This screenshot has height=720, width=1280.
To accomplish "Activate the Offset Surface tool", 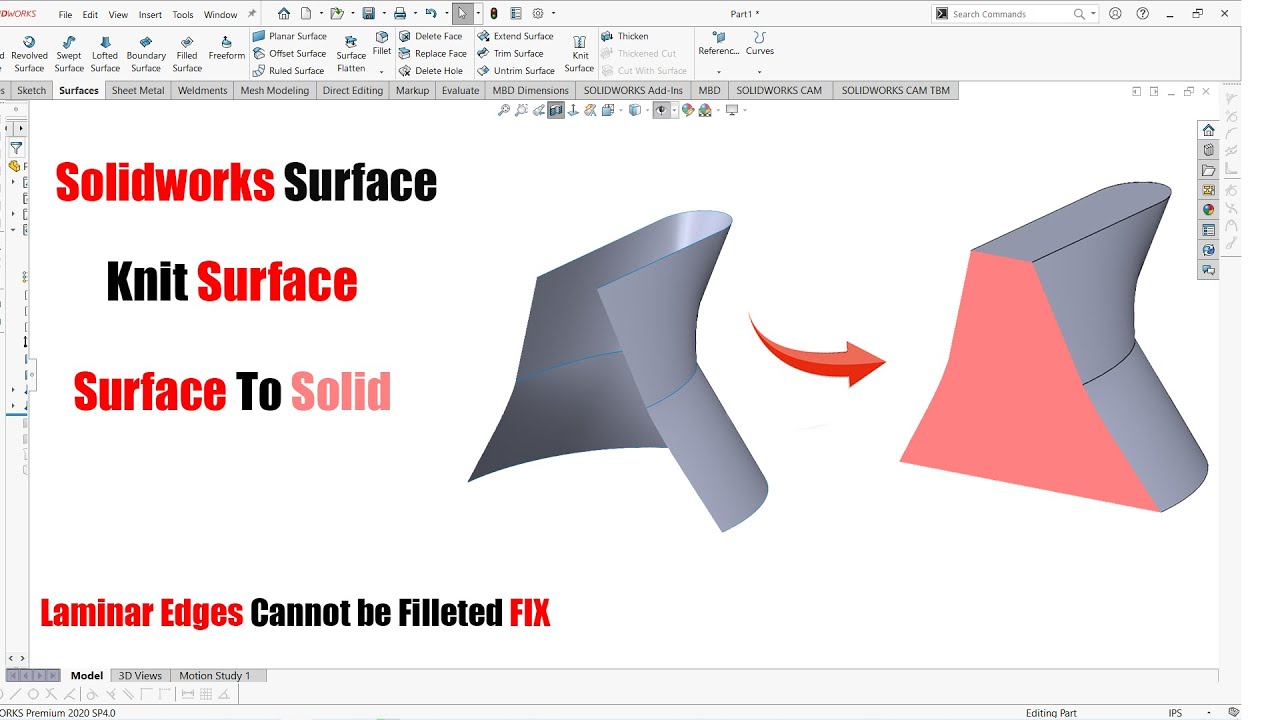I will tap(290, 53).
